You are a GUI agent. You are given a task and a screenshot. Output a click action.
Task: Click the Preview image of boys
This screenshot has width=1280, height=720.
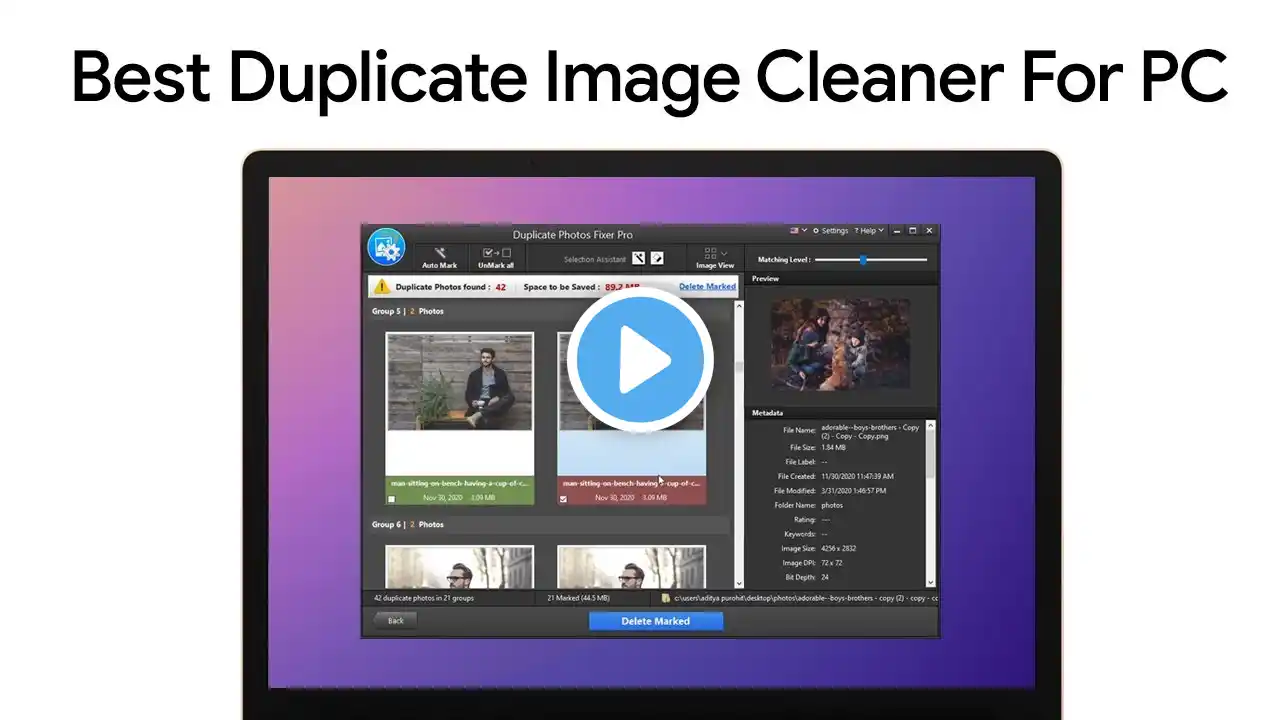(x=841, y=343)
